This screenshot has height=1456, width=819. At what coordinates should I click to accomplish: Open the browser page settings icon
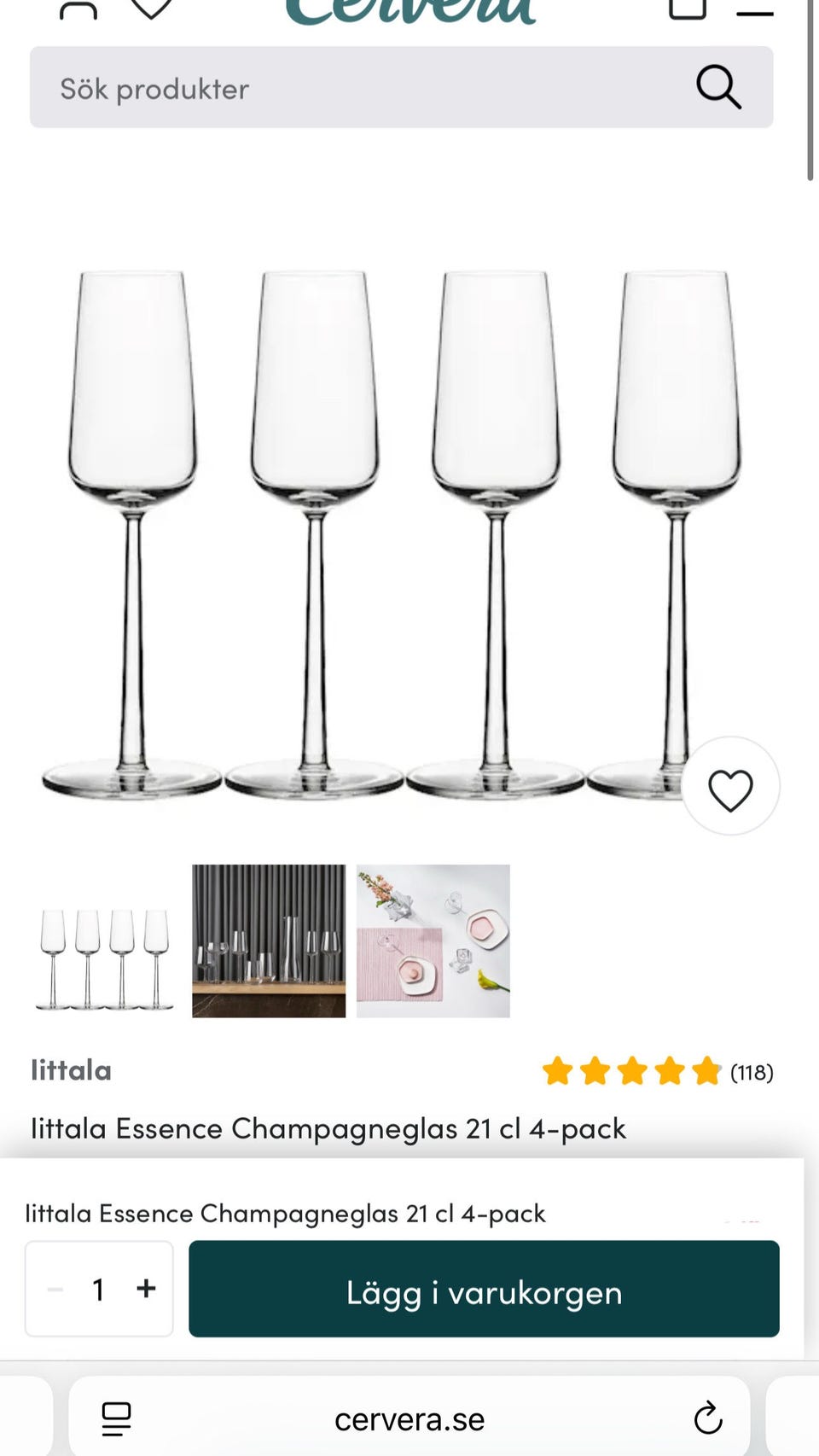[x=116, y=1419]
